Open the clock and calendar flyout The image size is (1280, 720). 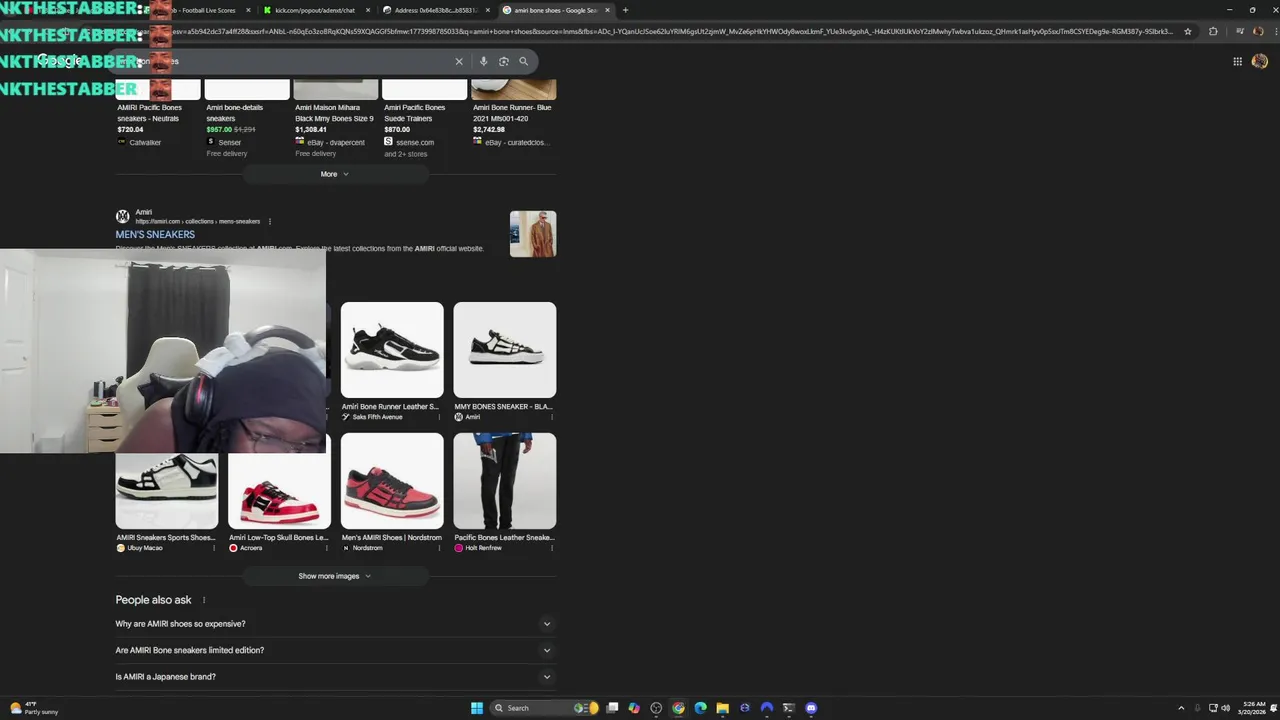(x=1251, y=708)
